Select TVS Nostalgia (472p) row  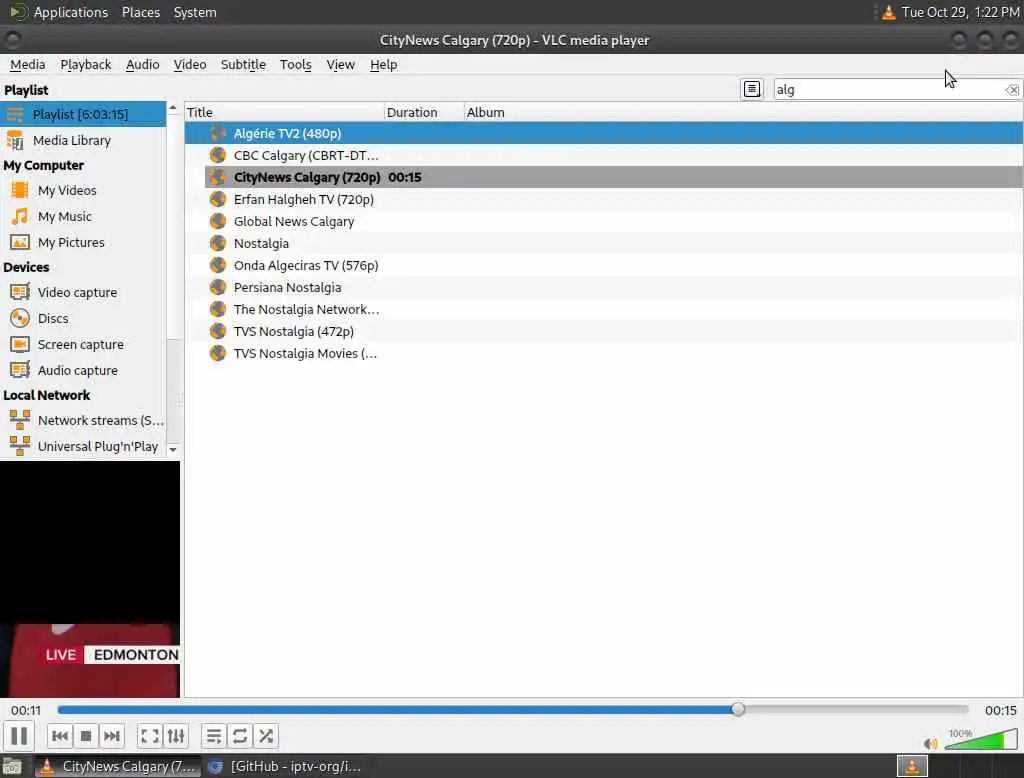tap(603, 331)
